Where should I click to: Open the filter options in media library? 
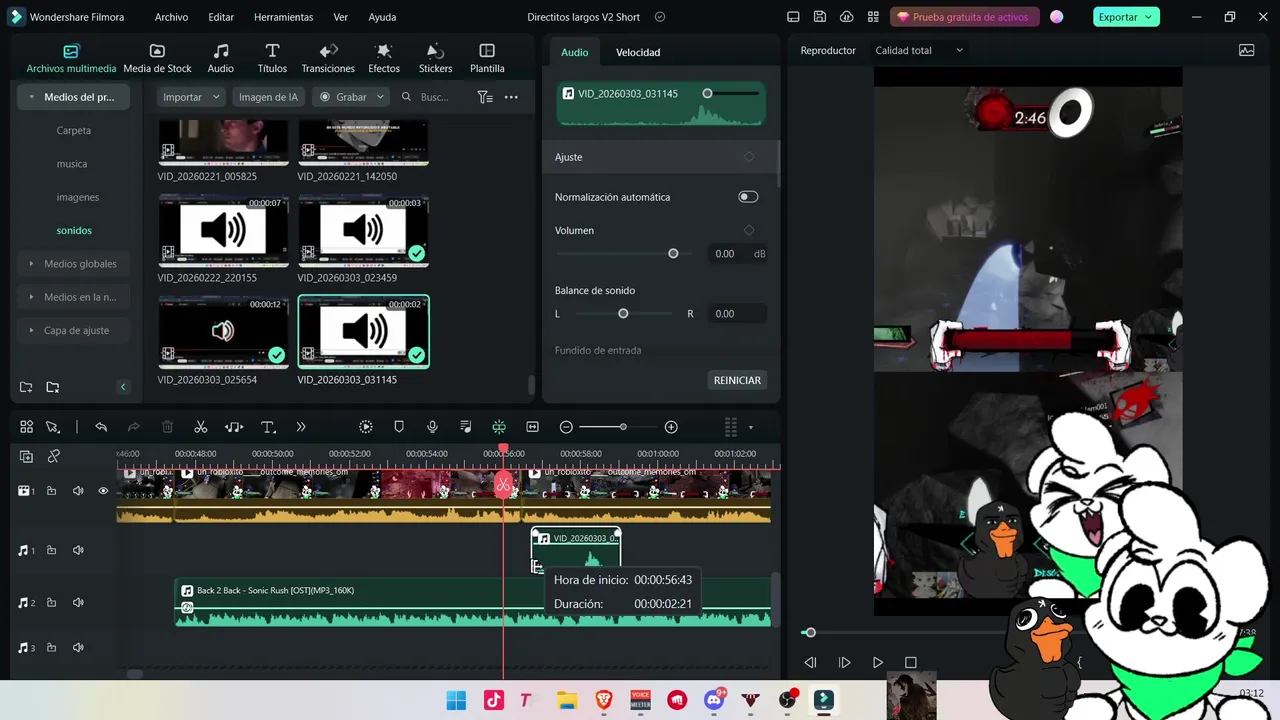point(485,97)
